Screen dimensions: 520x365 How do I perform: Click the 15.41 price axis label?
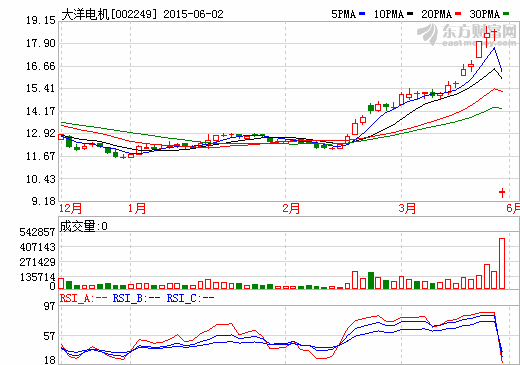pyautogui.click(x=41, y=88)
